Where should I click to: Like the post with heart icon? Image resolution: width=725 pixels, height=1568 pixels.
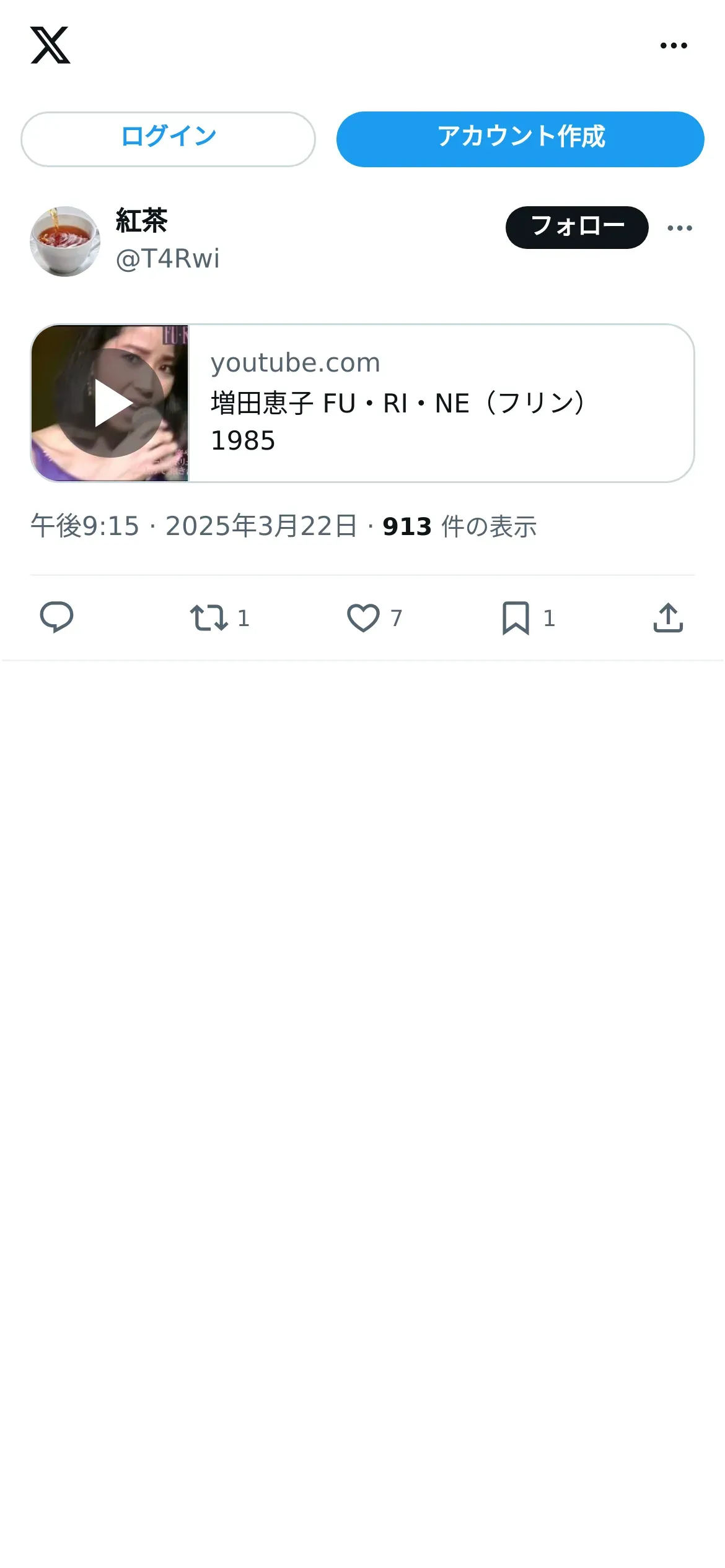coord(363,617)
